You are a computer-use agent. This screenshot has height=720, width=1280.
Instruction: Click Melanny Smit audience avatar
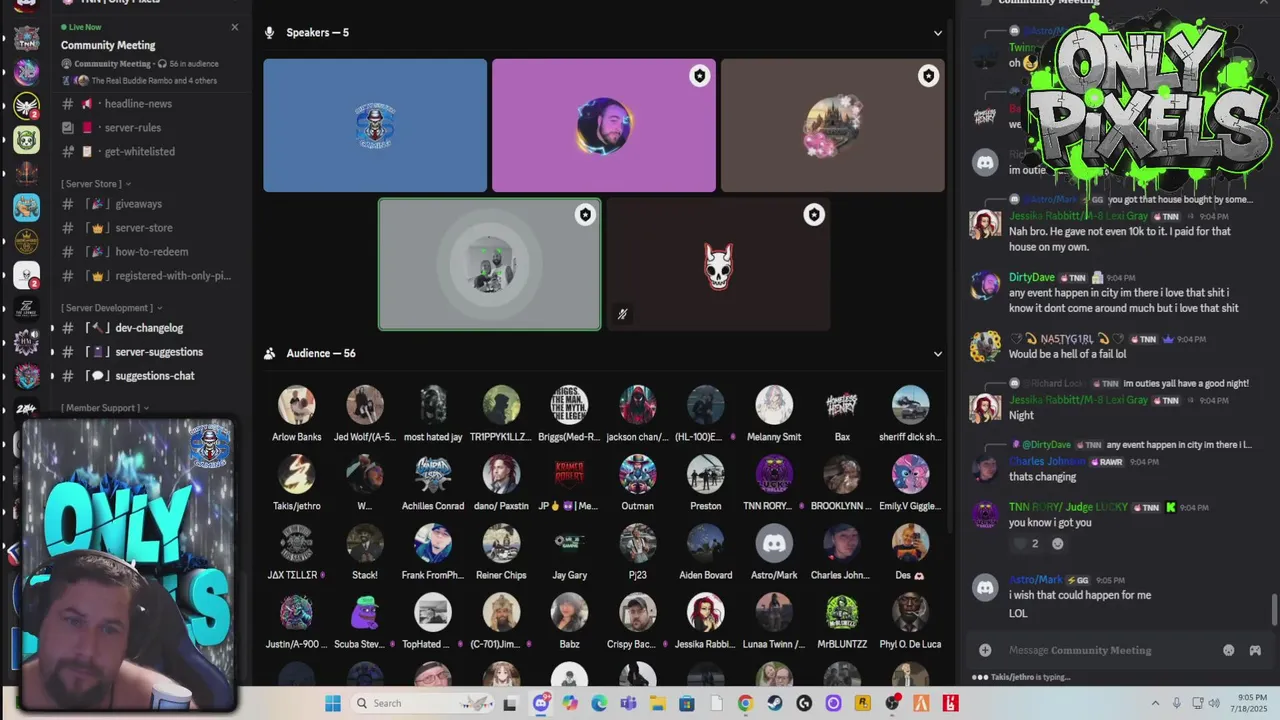point(774,405)
